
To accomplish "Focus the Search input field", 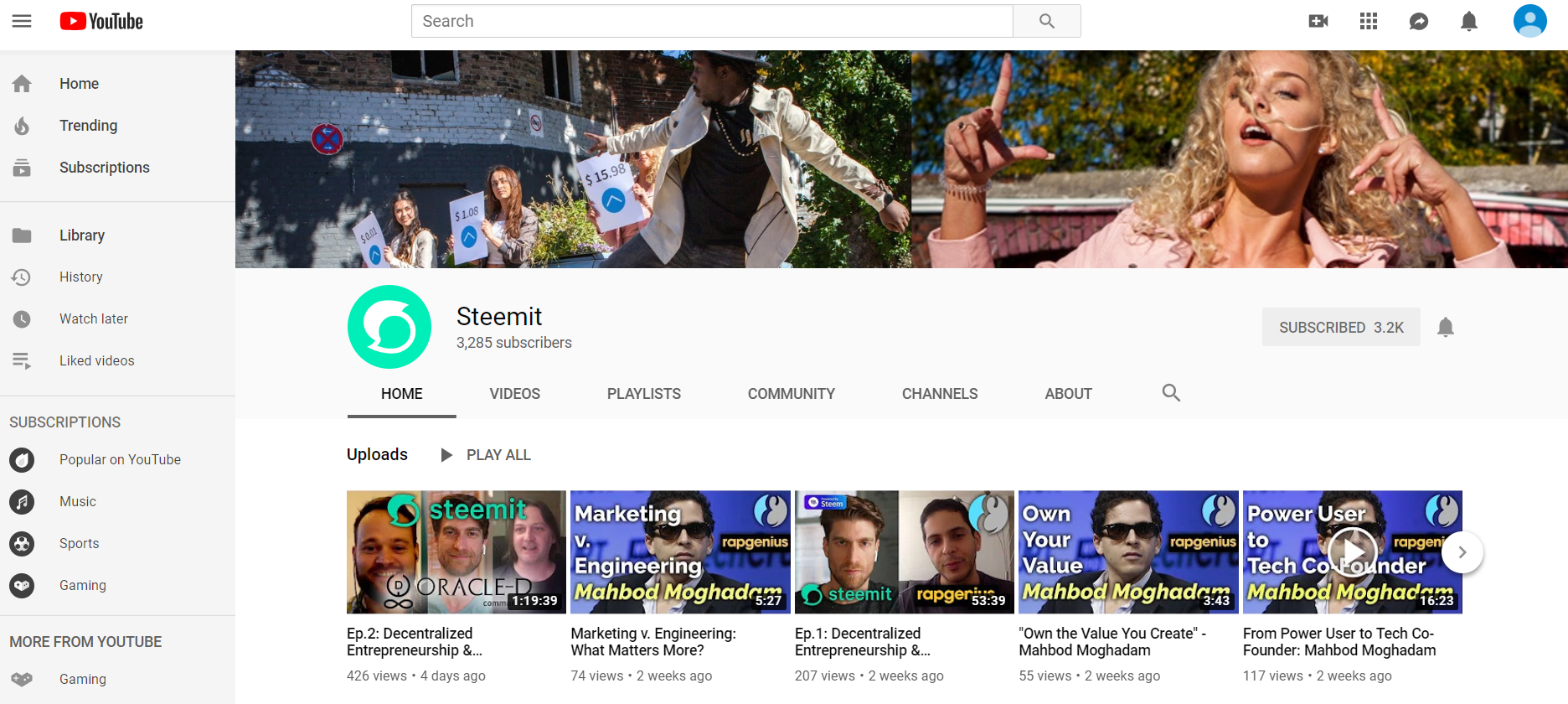I will tap(712, 21).
